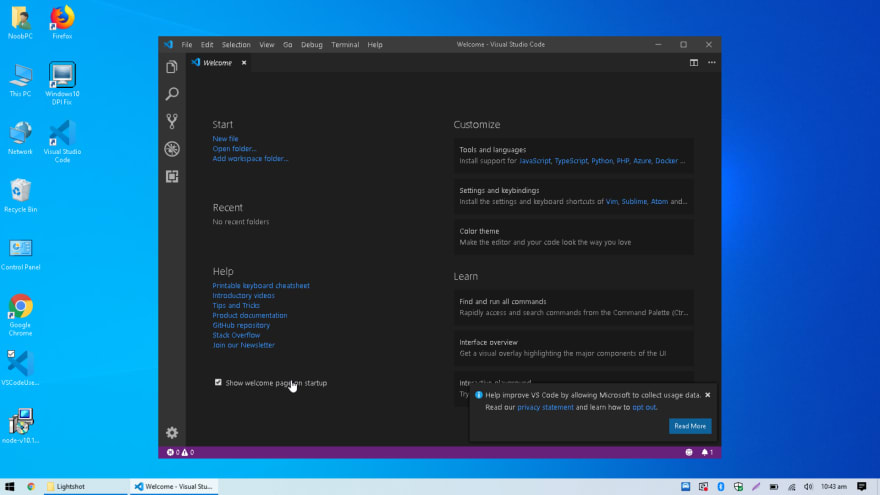Dismiss the usage data notification
The height and width of the screenshot is (495, 880).
point(708,395)
